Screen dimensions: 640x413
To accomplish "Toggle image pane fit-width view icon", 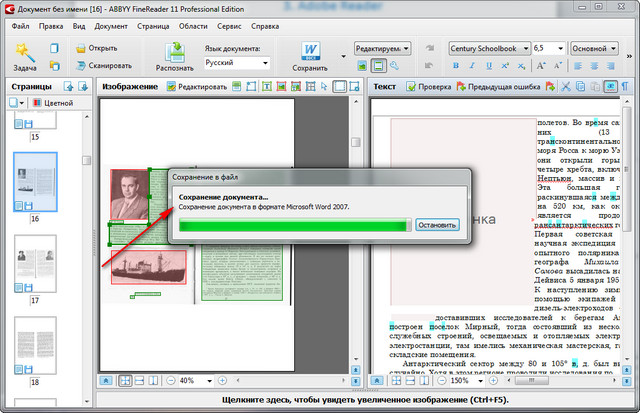I will [139, 381].
